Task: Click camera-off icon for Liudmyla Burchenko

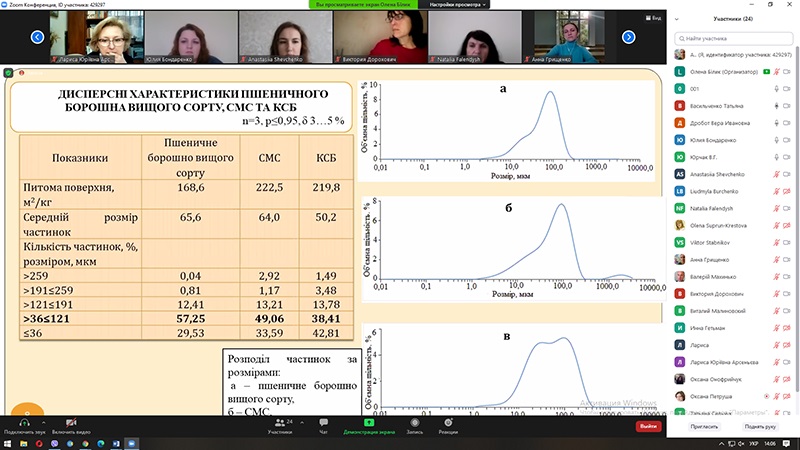Action: pos(787,191)
